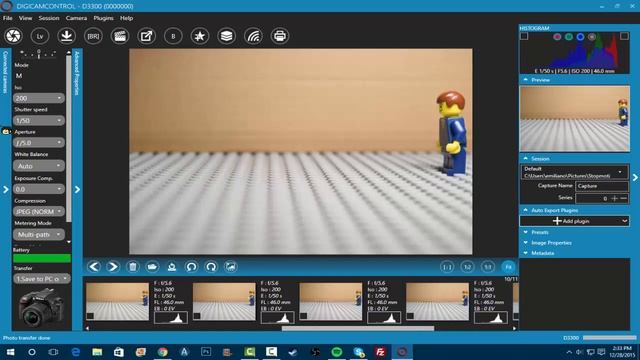
Task: Open the White Balance Auto dropdown
Action: (39, 166)
